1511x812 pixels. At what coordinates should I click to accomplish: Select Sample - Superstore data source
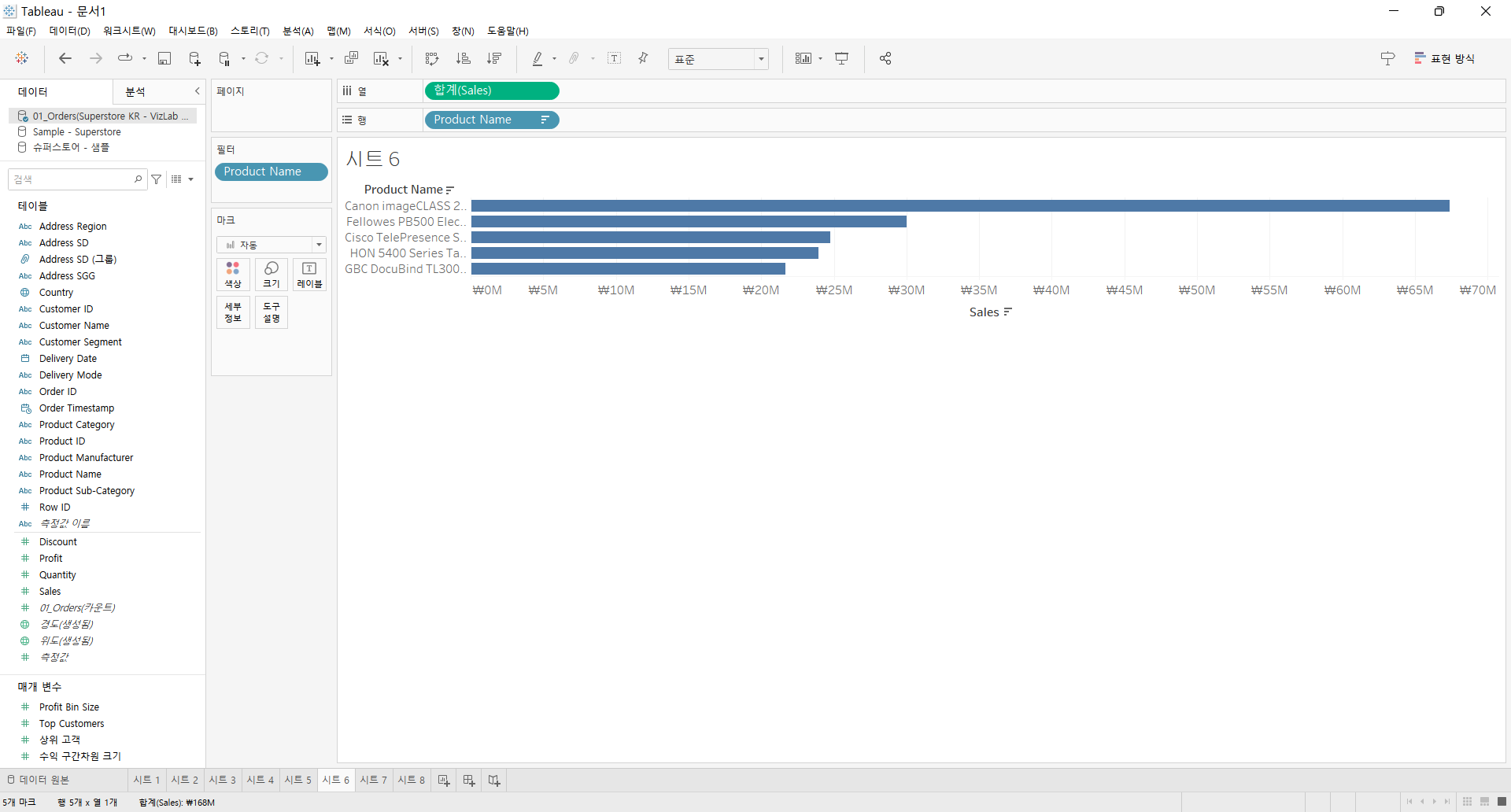click(76, 132)
